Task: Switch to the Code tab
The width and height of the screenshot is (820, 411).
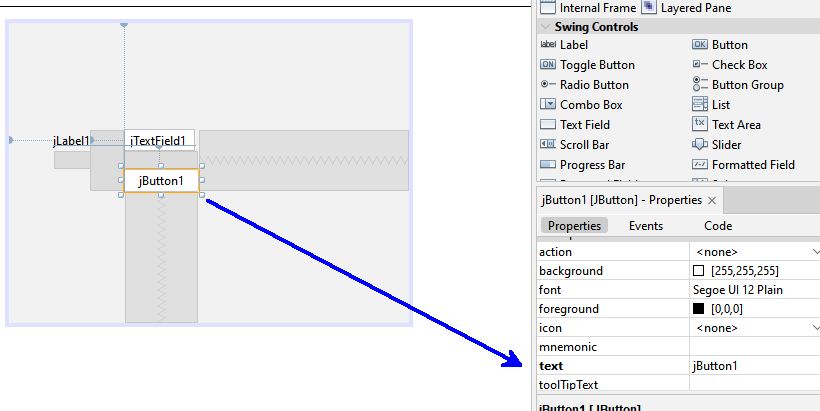Action: [718, 226]
